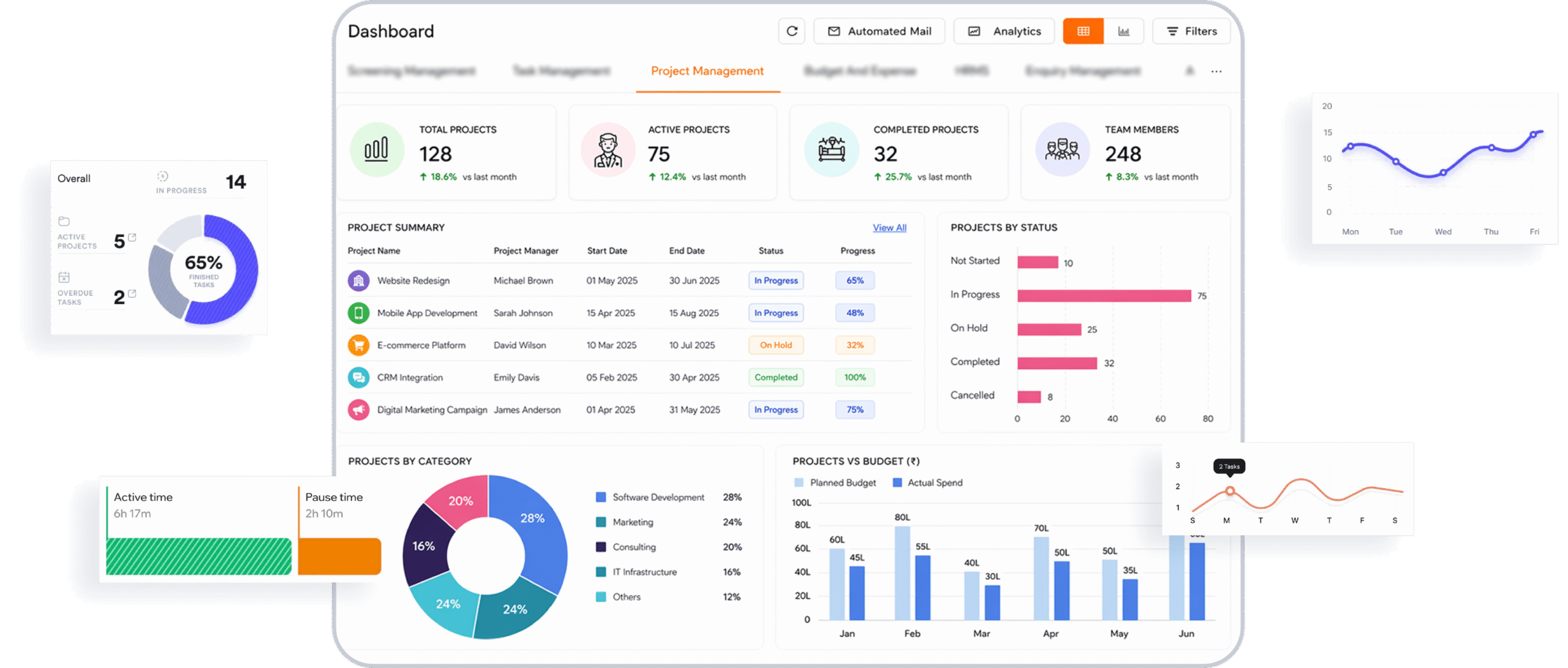Viewport: 1568px width, 668px height.
Task: Click the IT Infrastructure legend swatch
Action: coord(601,572)
